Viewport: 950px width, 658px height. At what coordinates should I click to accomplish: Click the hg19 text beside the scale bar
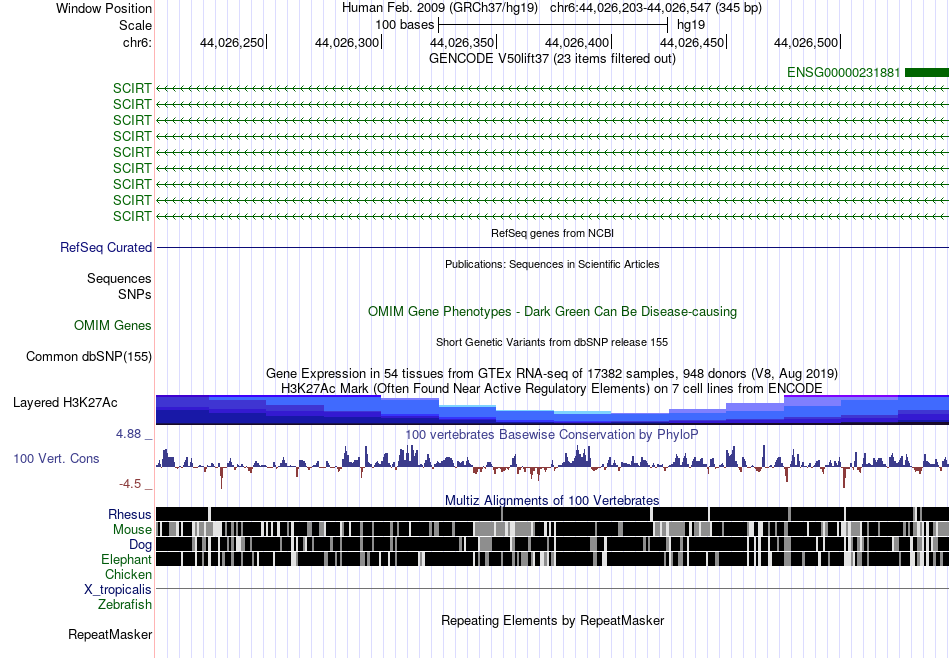(x=691, y=25)
